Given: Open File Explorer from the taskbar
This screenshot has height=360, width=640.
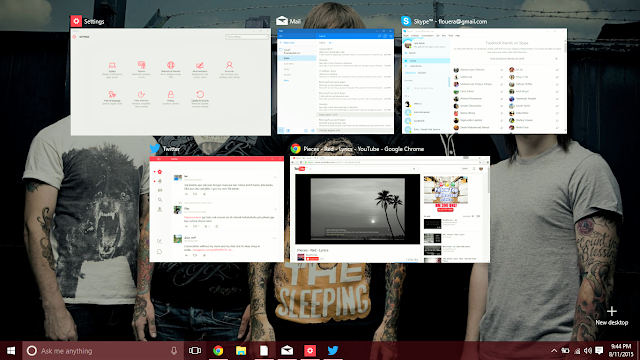Looking at the screenshot, I should coord(241,351).
